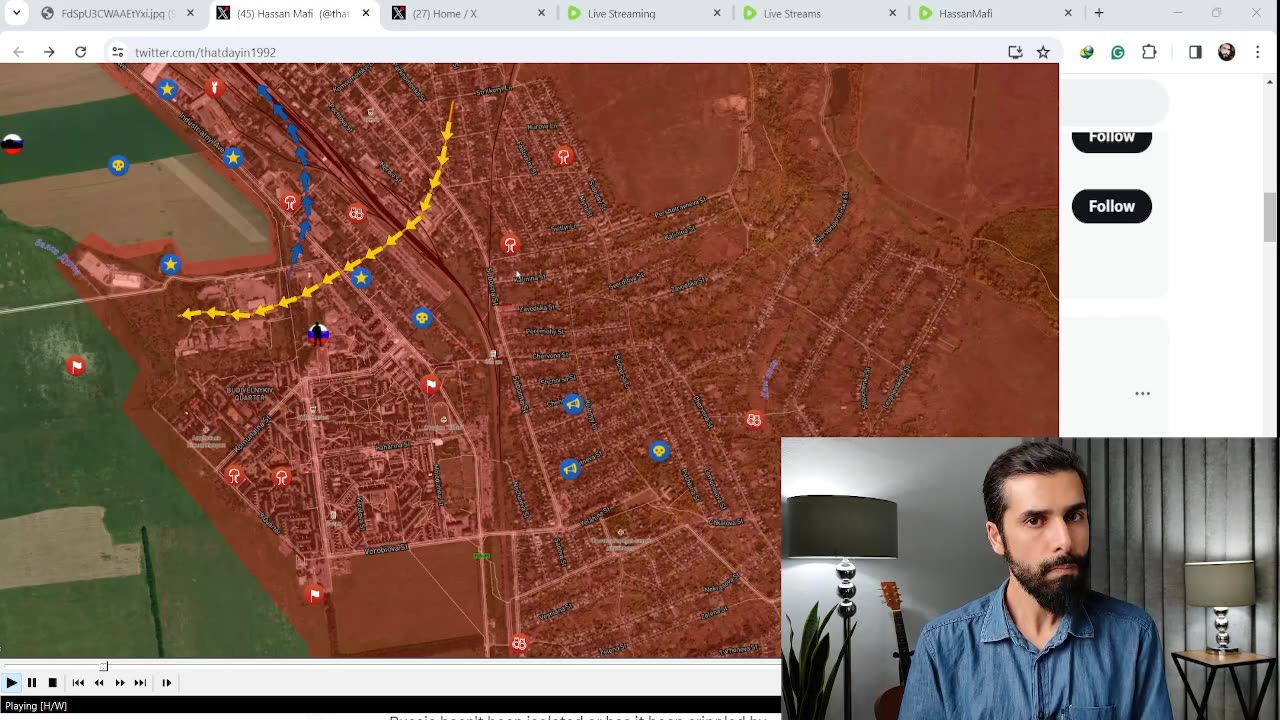Open the Chrome three-dot menu
1280x720 pixels.
pos(1258,52)
